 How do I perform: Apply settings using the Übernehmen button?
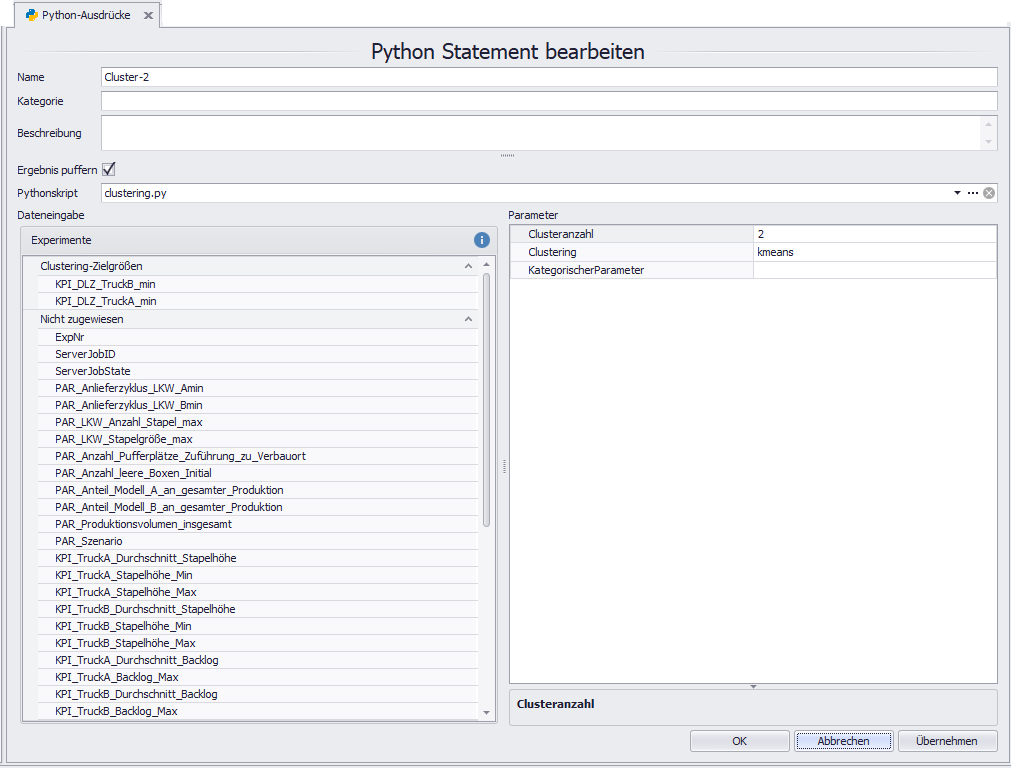tap(947, 741)
